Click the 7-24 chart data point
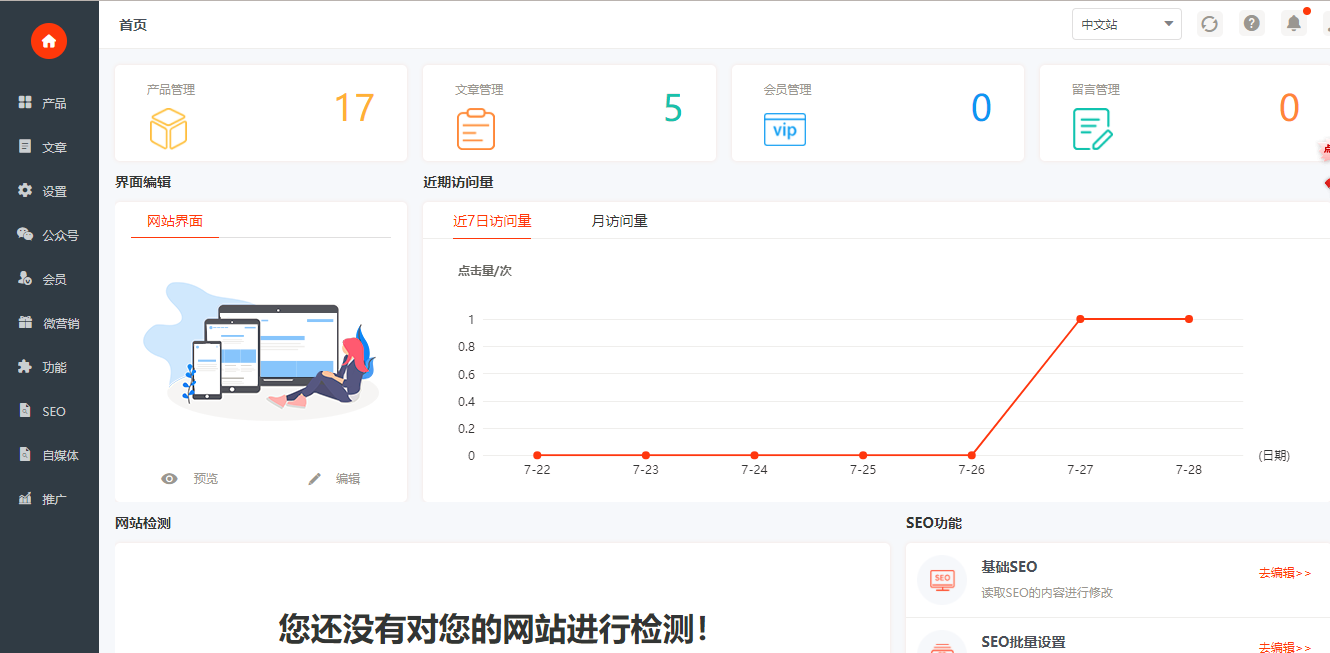This screenshot has height=653, width=1330. [x=754, y=455]
